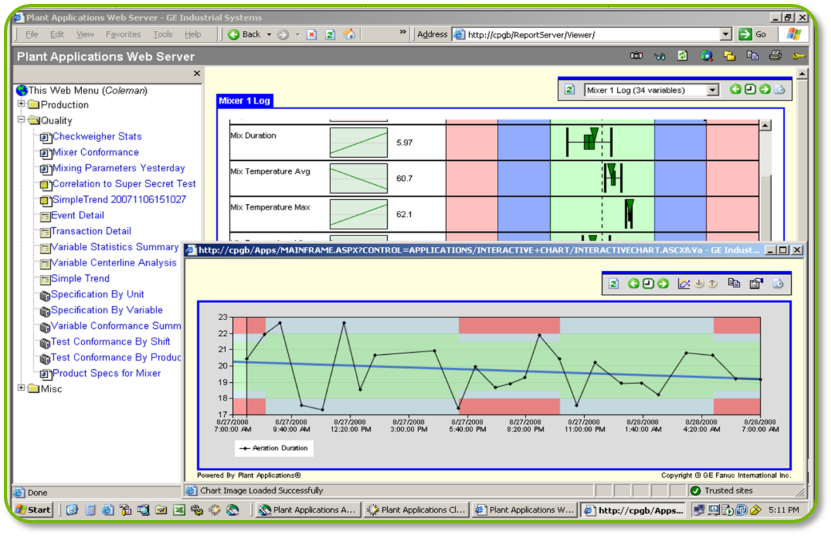Click the globe with magnifier icon
Viewport: 831px width, 536px height.
point(706,56)
